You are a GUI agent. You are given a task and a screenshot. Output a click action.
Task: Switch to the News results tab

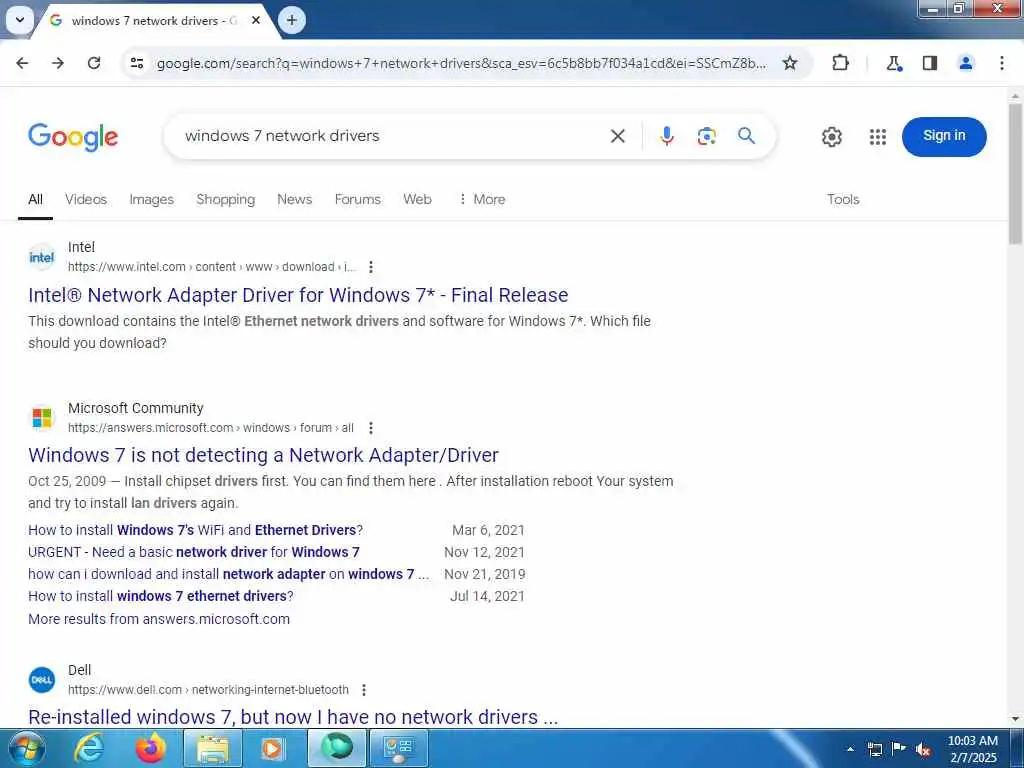295,199
